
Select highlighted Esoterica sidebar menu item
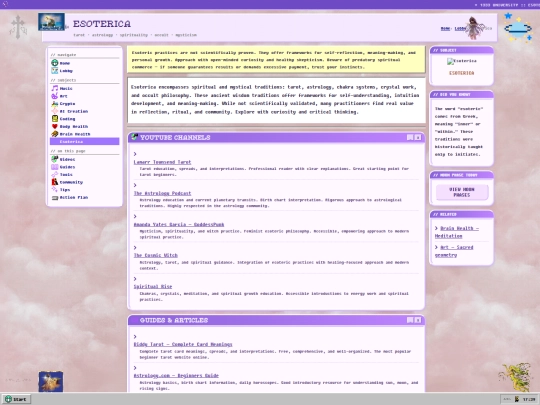(85, 142)
